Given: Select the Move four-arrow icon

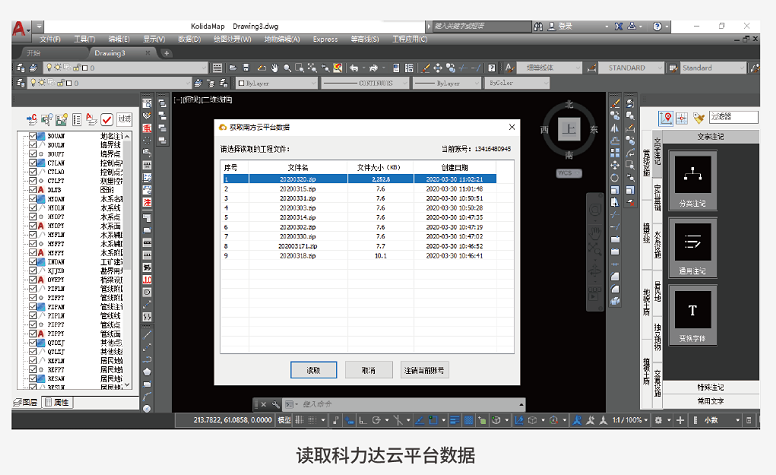Looking at the screenshot, I should pos(437,68).
